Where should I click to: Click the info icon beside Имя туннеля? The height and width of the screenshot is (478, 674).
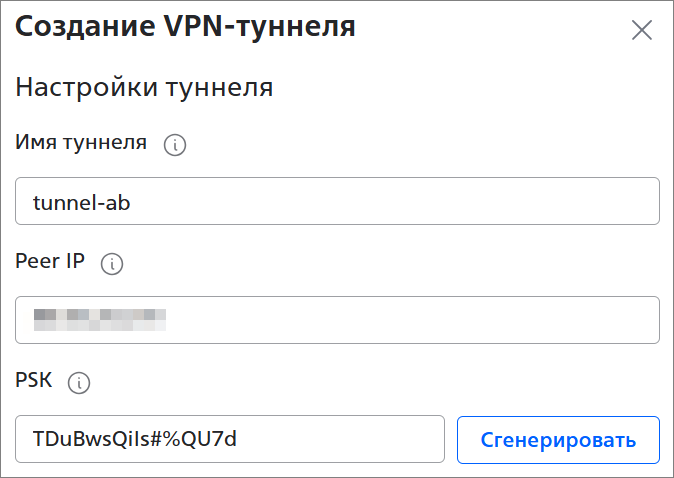175,145
